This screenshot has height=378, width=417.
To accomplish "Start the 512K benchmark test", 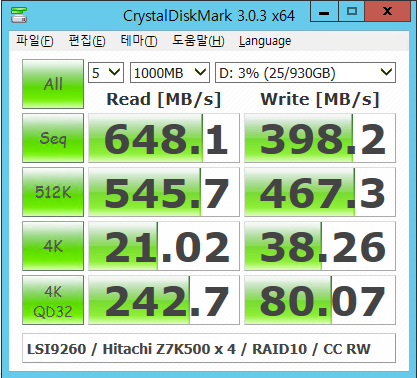I will (x=53, y=192).
